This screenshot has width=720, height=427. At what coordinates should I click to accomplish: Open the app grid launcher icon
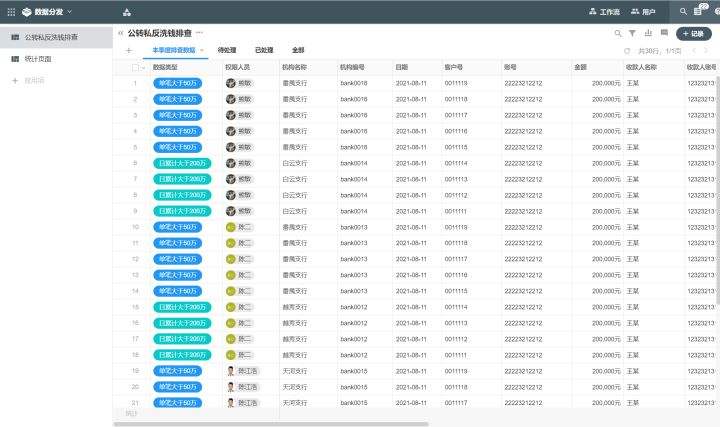coord(127,12)
